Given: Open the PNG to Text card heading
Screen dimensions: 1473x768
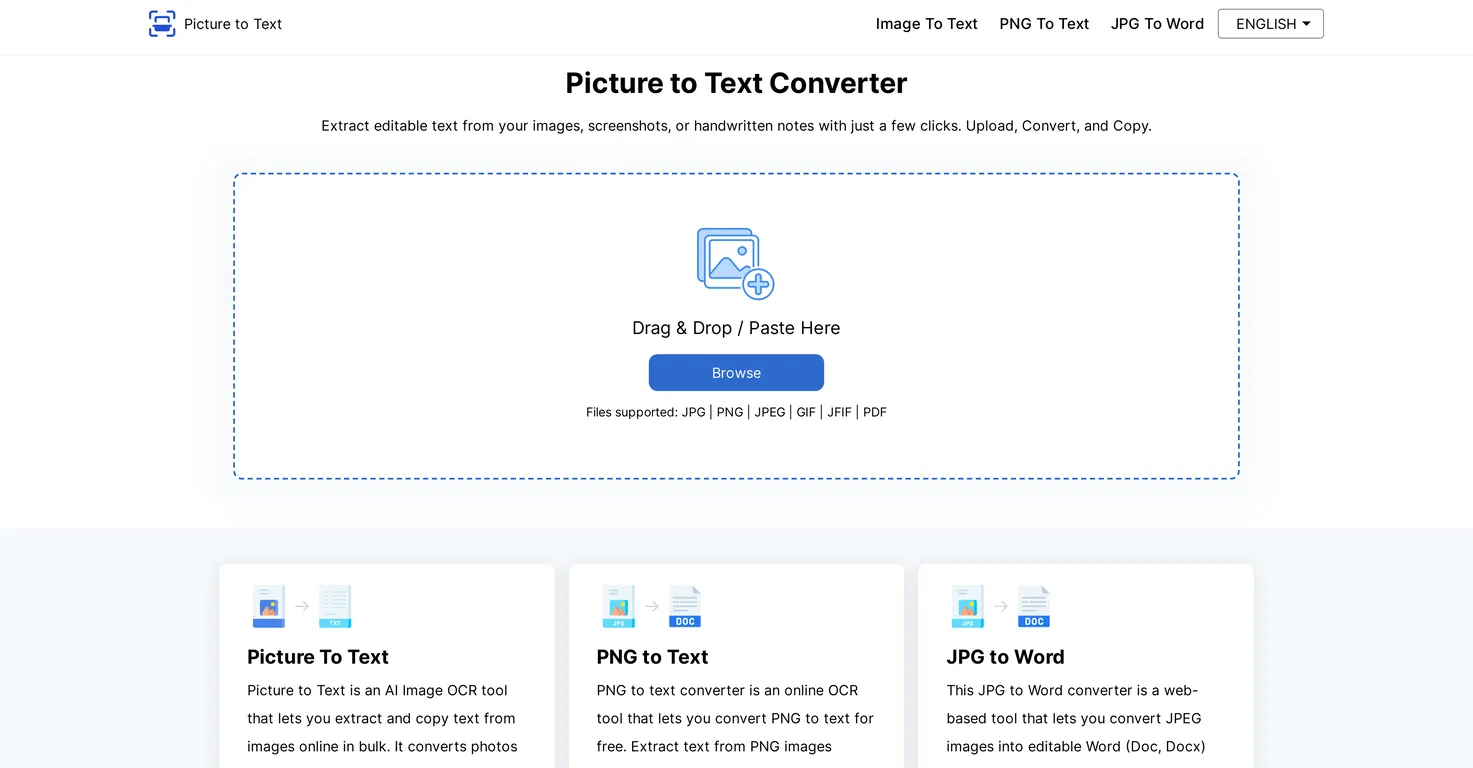Looking at the screenshot, I should [x=652, y=657].
